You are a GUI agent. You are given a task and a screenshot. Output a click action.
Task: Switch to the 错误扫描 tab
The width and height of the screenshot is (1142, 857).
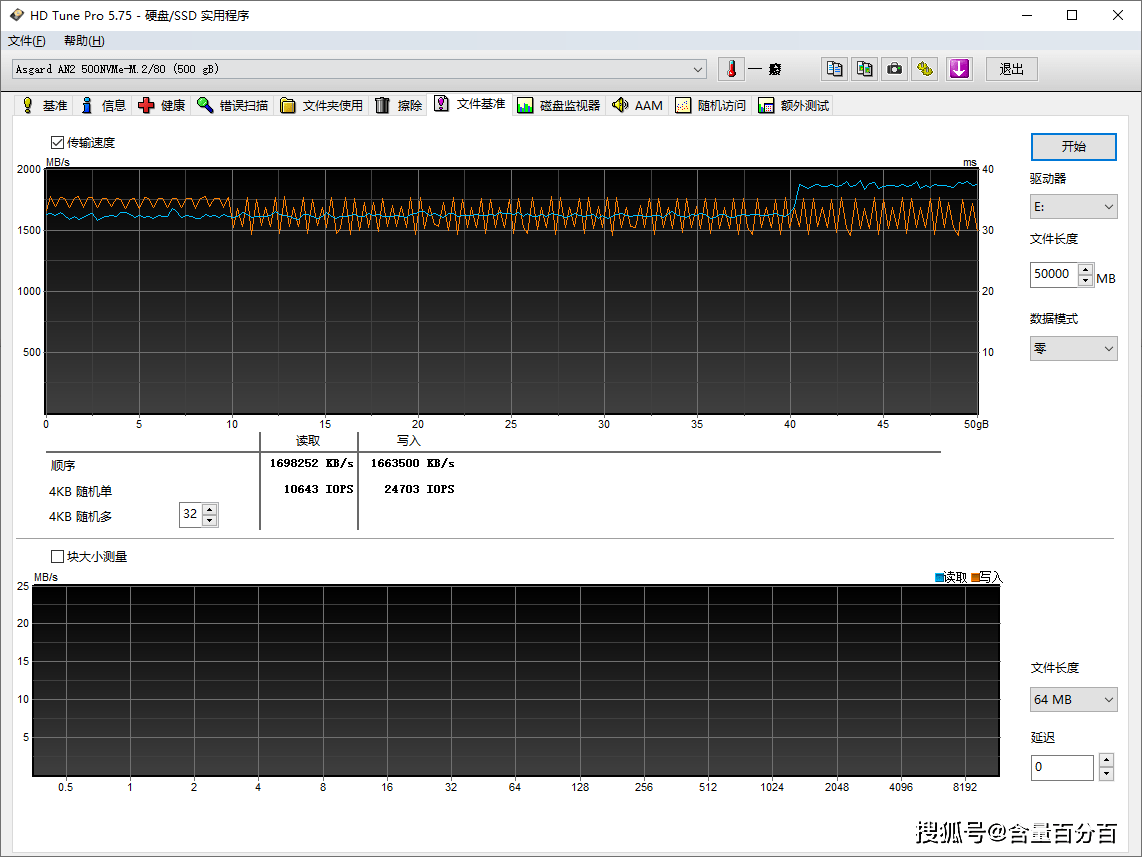[232, 105]
